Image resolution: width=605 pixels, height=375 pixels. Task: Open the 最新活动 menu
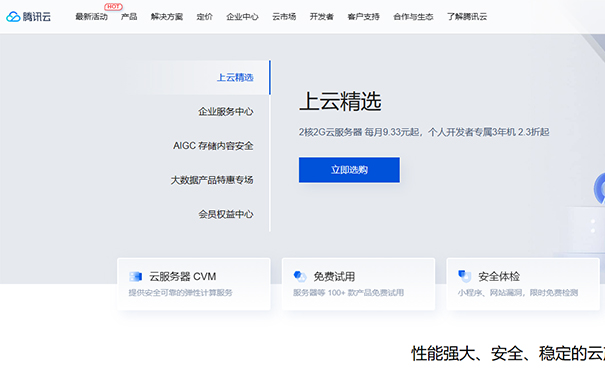point(91,17)
